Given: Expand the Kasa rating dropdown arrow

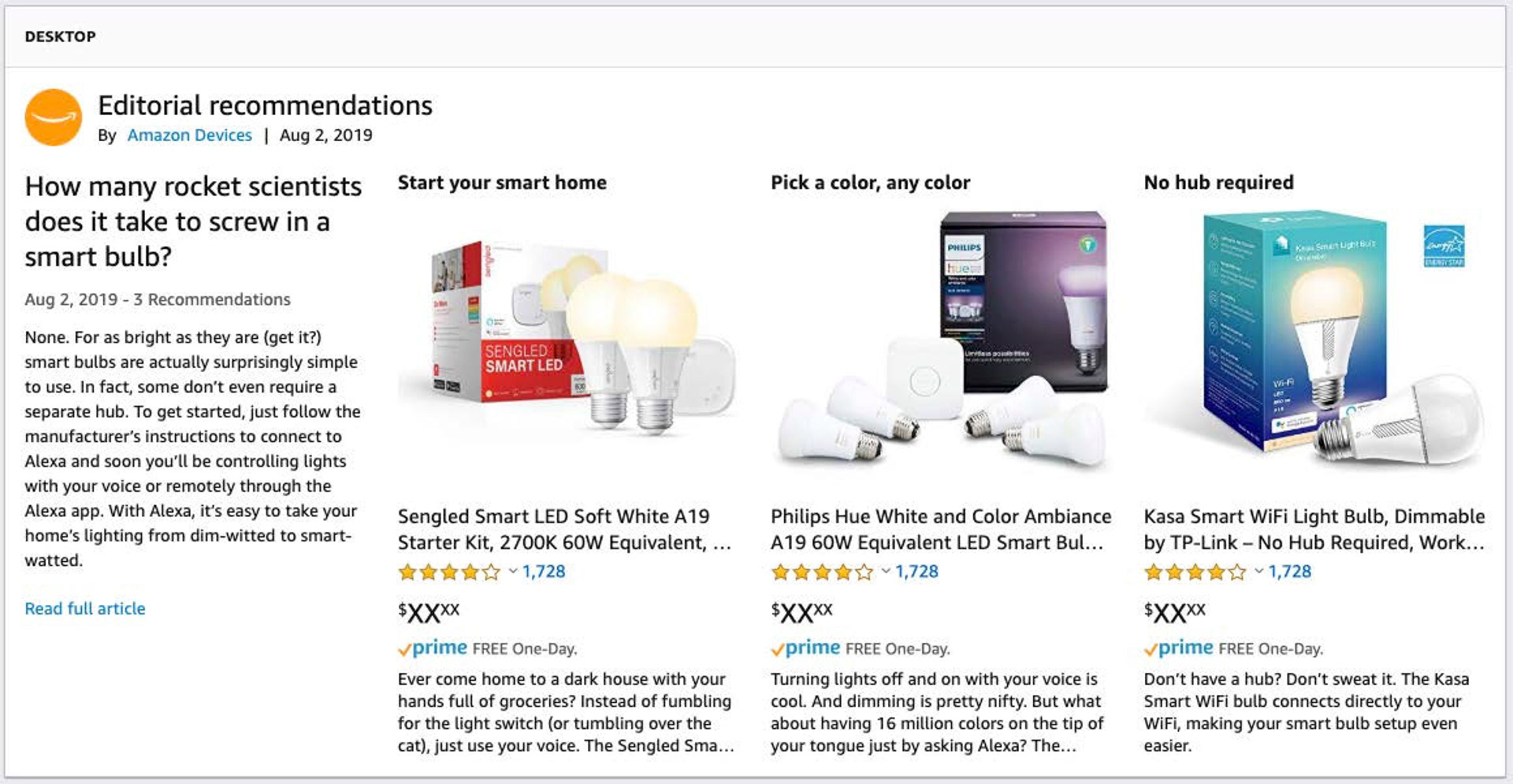Looking at the screenshot, I should pos(1259,571).
